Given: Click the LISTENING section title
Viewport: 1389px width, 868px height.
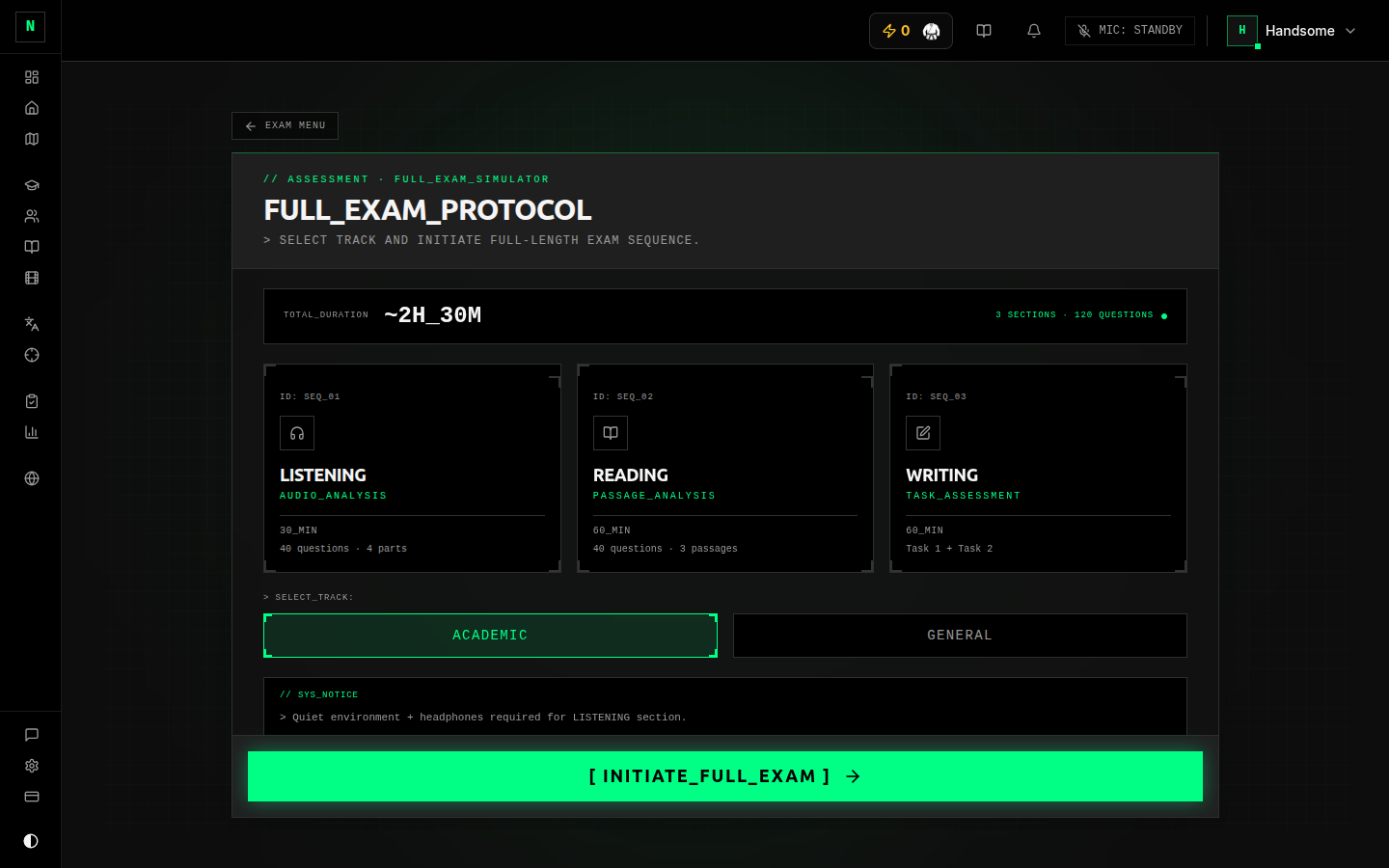Looking at the screenshot, I should tap(323, 475).
